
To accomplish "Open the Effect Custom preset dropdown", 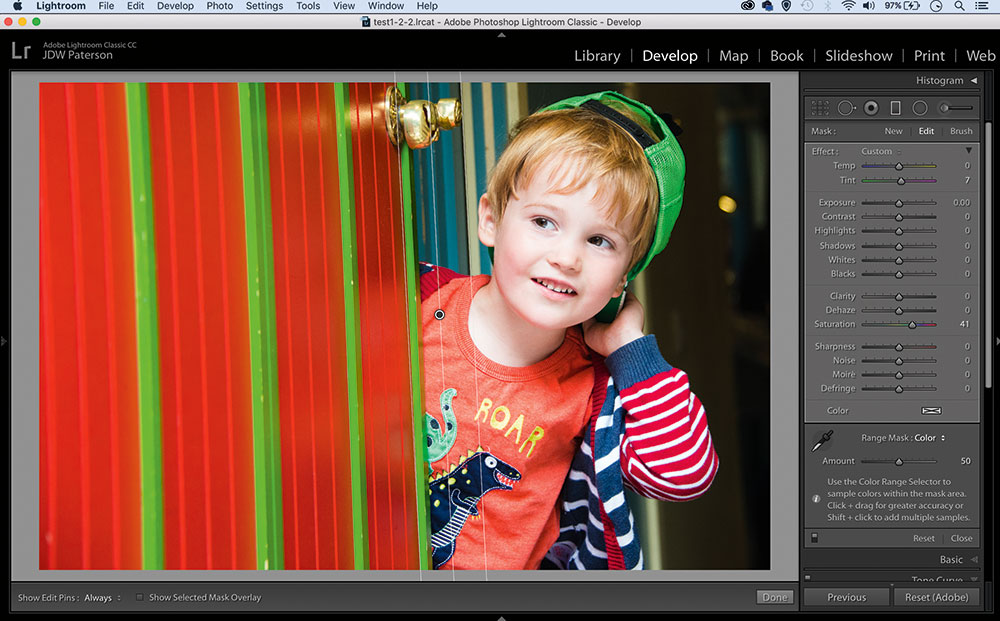I will coord(881,151).
